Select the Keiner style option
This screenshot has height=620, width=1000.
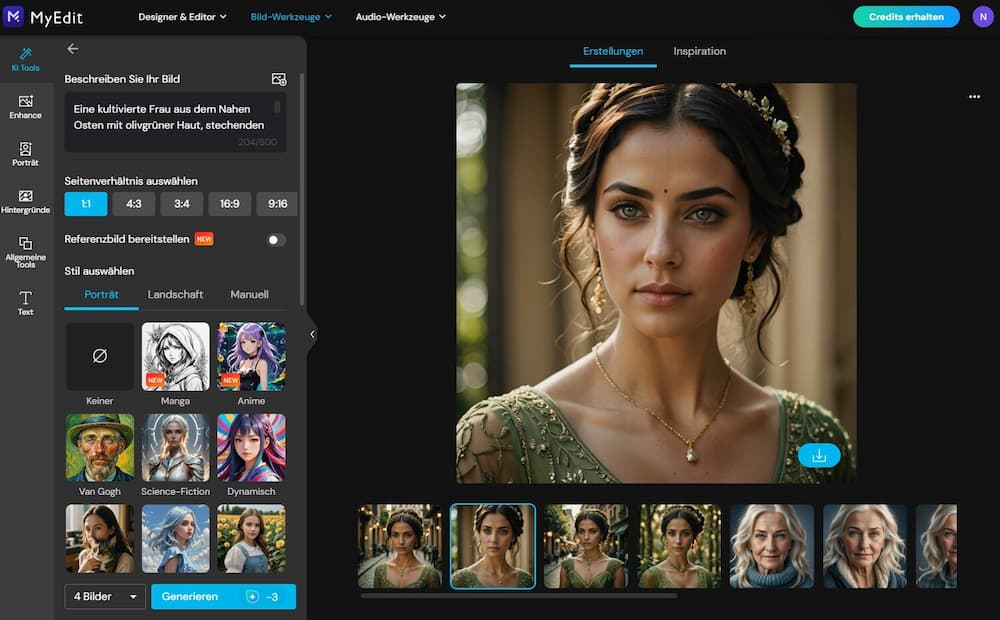(x=99, y=356)
